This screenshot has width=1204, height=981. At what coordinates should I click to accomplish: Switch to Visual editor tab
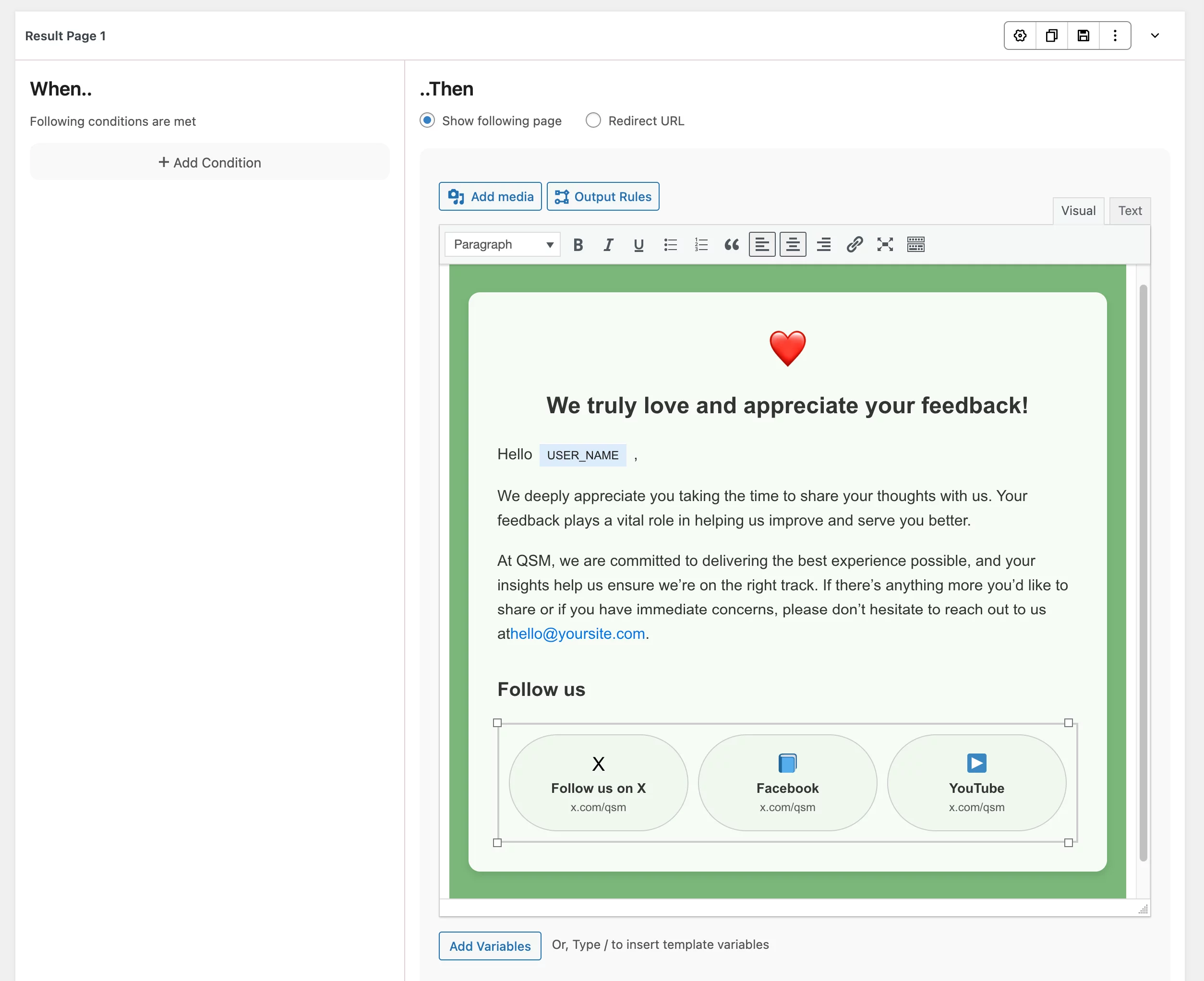pos(1078,211)
